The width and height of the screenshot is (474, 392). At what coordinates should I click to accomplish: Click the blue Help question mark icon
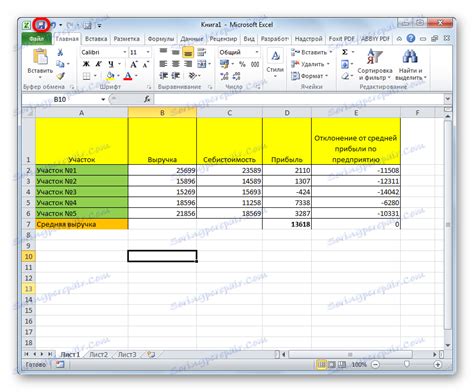click(x=411, y=38)
